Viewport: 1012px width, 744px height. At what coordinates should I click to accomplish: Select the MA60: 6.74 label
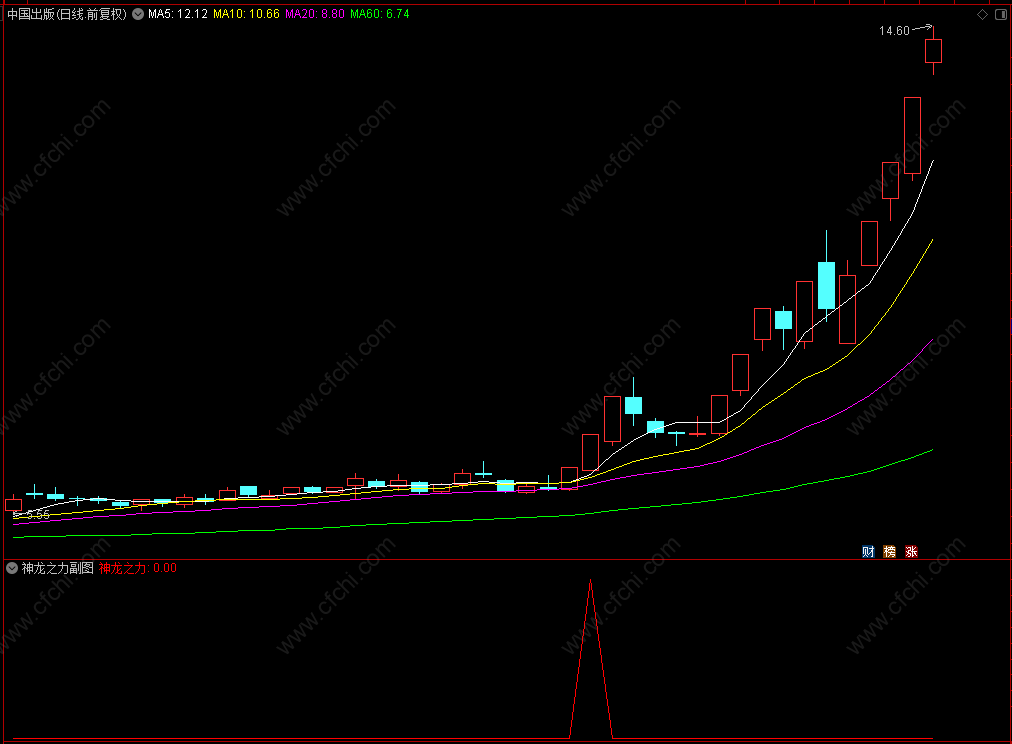(x=380, y=14)
